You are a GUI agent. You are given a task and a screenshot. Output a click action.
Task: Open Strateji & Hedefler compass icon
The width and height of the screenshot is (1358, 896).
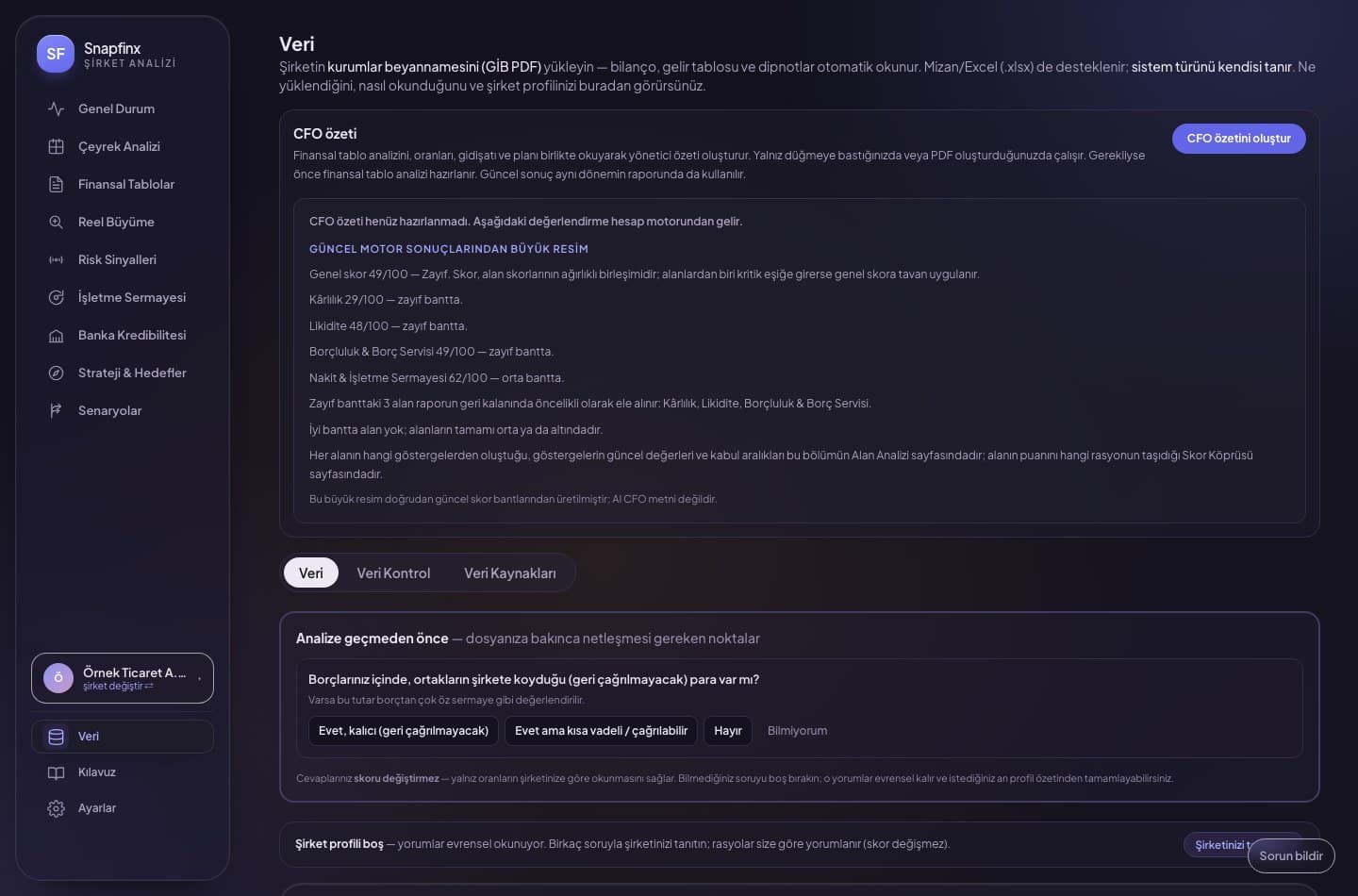click(56, 373)
